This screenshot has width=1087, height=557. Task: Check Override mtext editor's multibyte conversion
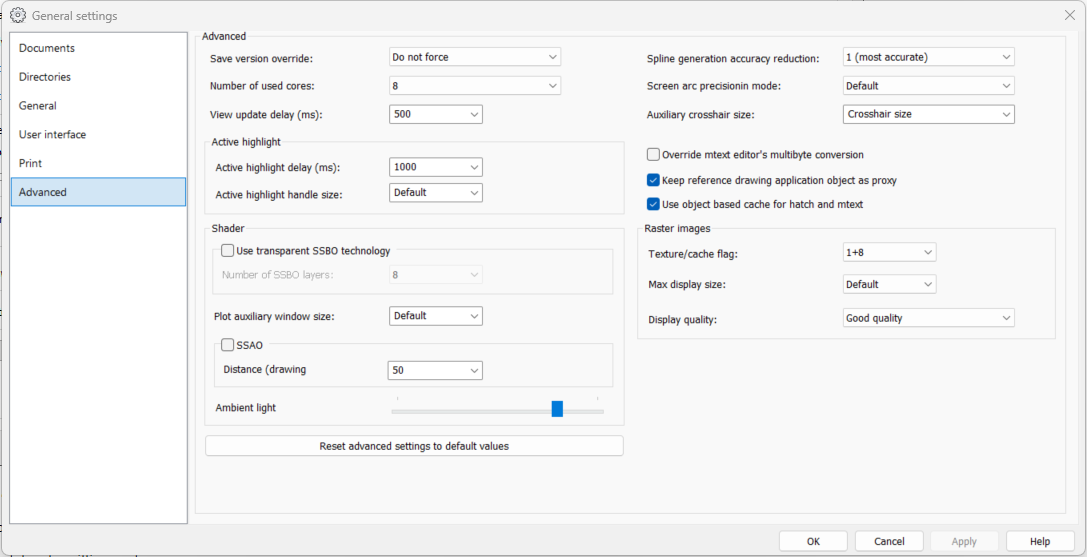pos(653,155)
